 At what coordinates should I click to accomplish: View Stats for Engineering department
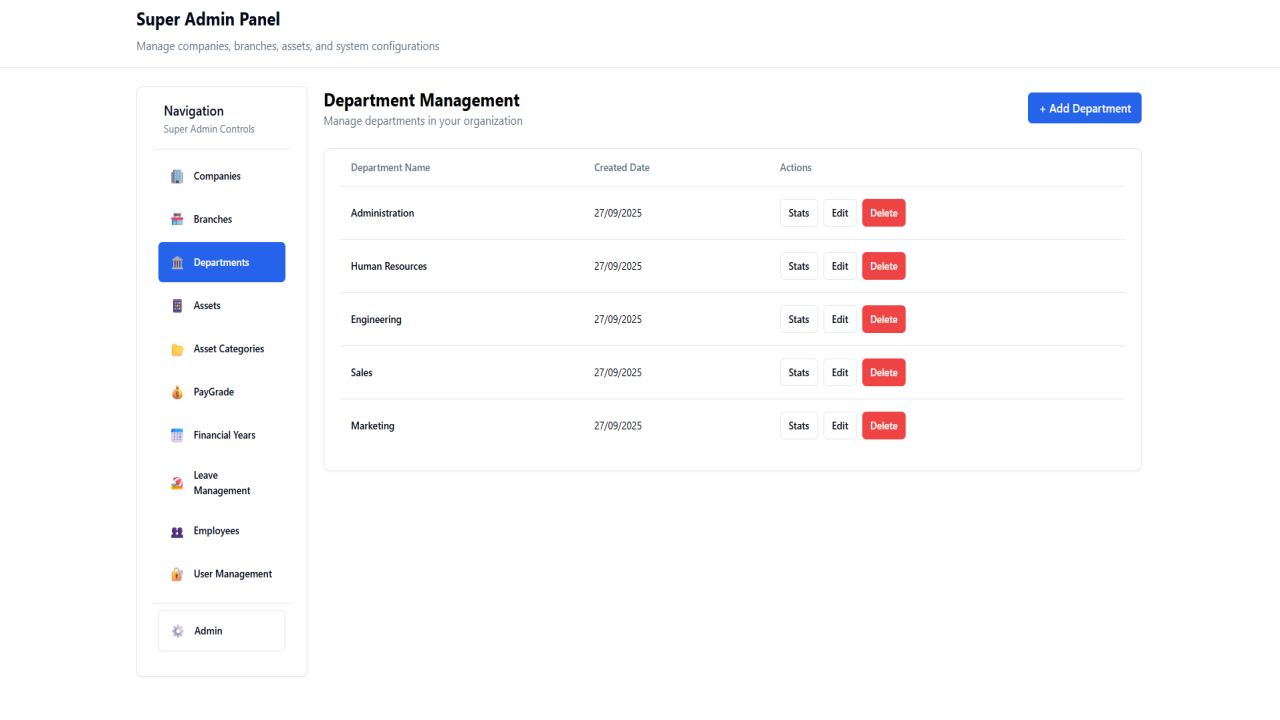tap(799, 319)
